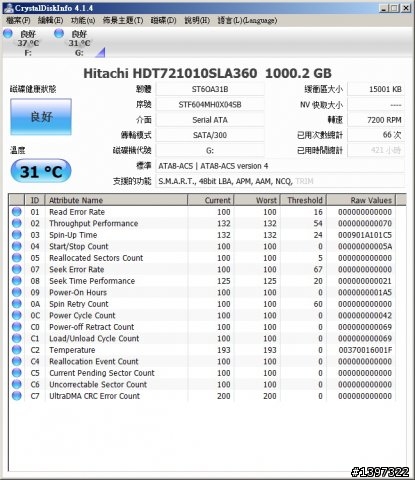Image resolution: width=415 pixels, height=480 pixels.
Task: Click the Current column header
Action: click(x=211, y=200)
